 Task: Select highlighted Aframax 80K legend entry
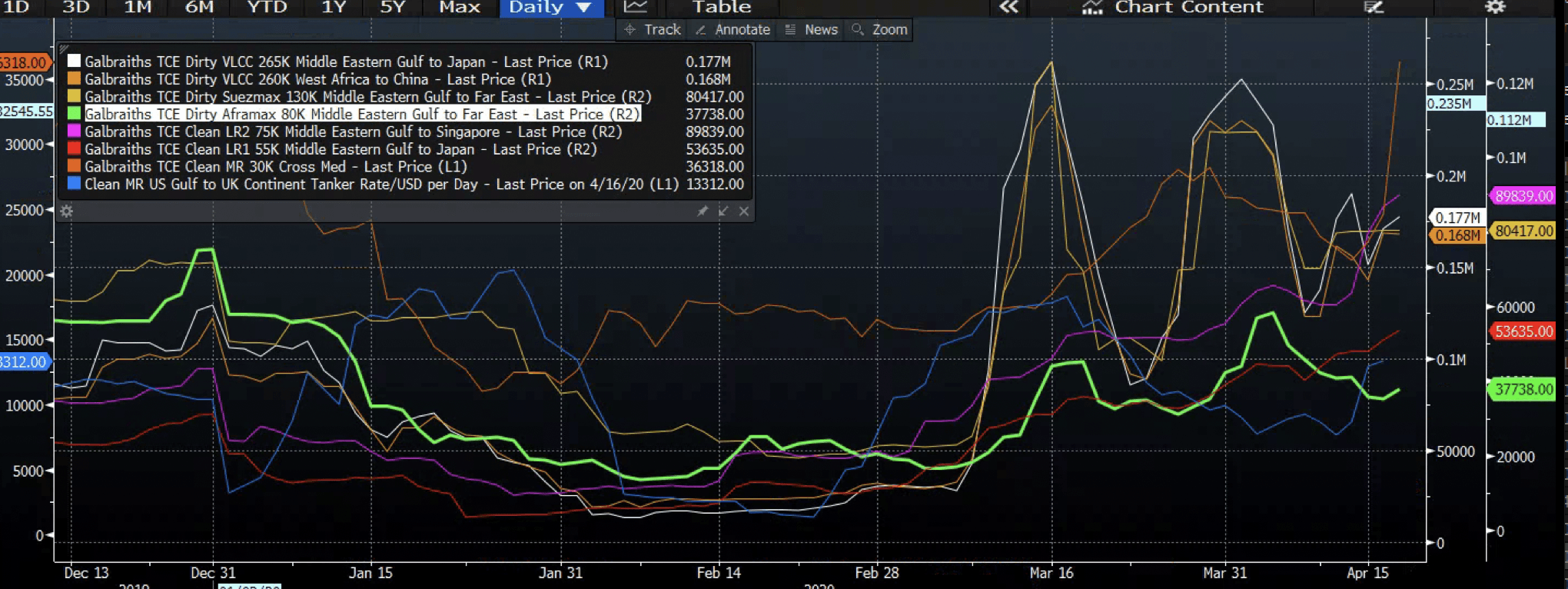[361, 114]
